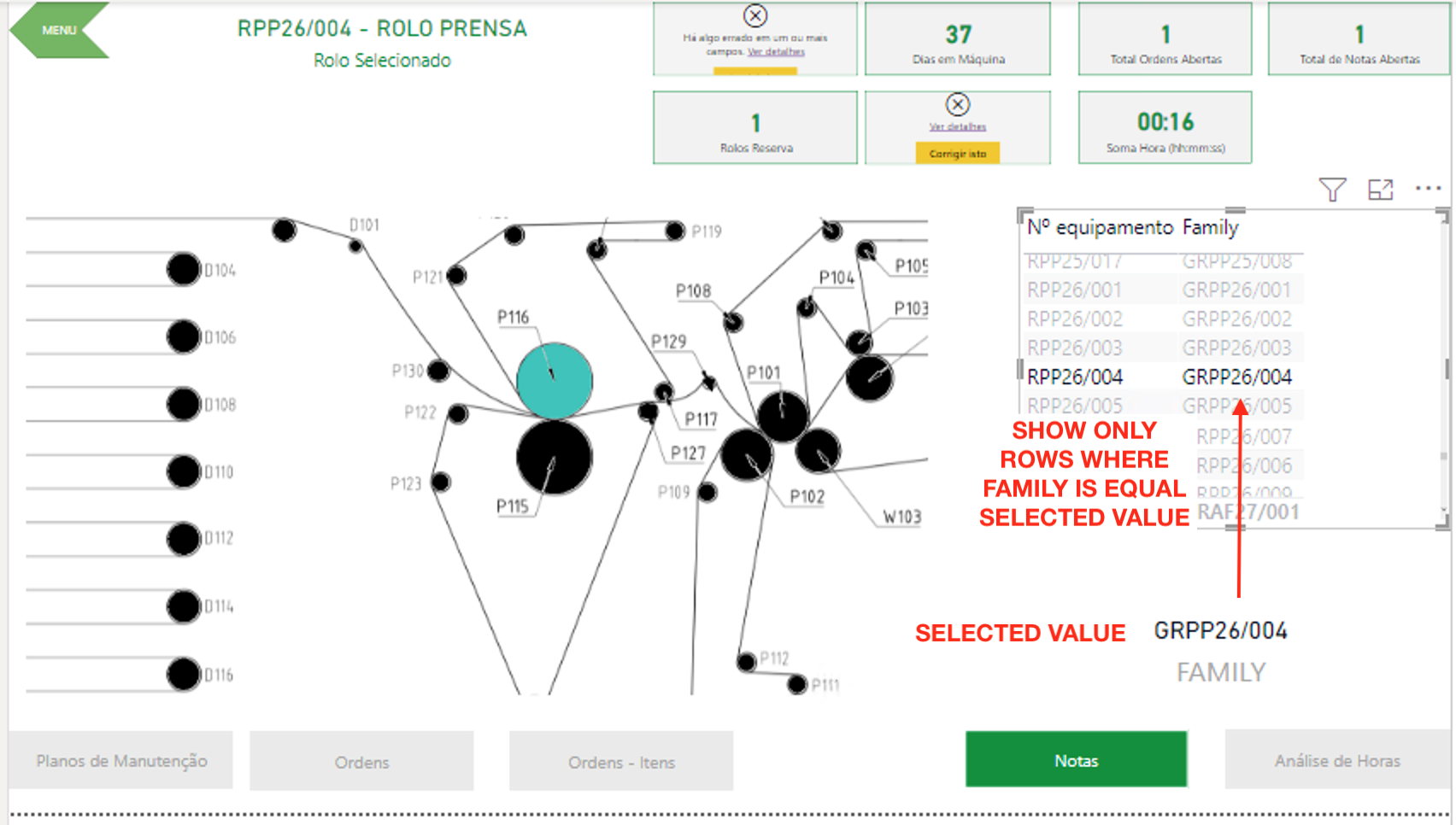Select the large black P115 roll circle
Viewport: 1456px width, 825px height.
pos(554,457)
